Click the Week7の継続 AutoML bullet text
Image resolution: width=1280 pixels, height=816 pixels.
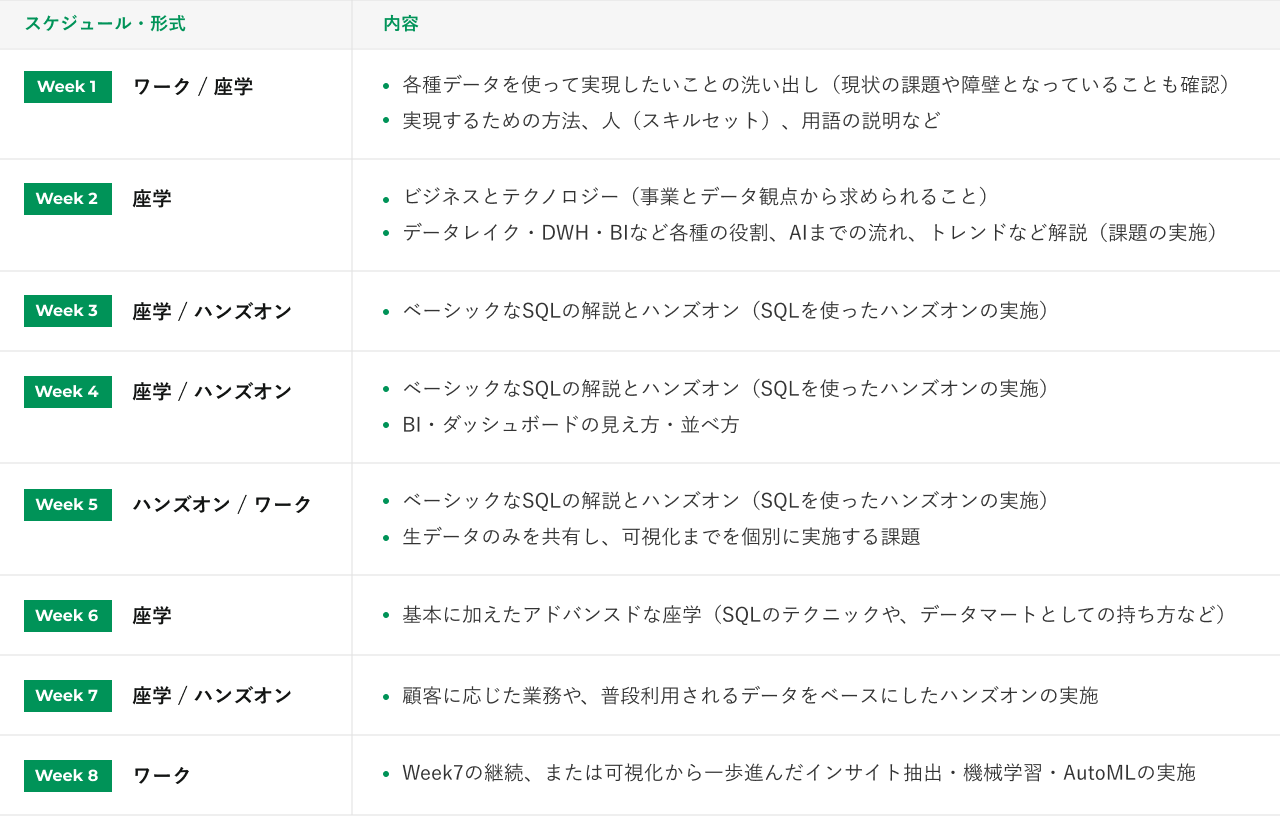[x=798, y=773]
